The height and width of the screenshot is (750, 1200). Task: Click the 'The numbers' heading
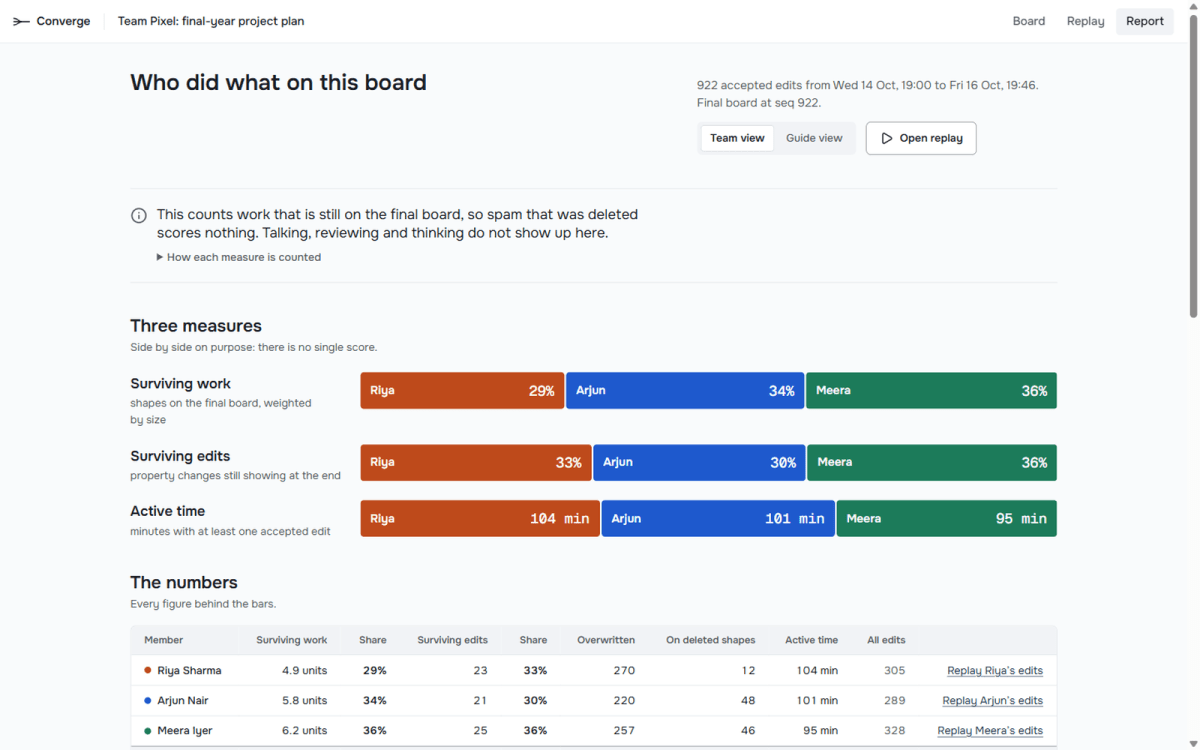coord(184,583)
